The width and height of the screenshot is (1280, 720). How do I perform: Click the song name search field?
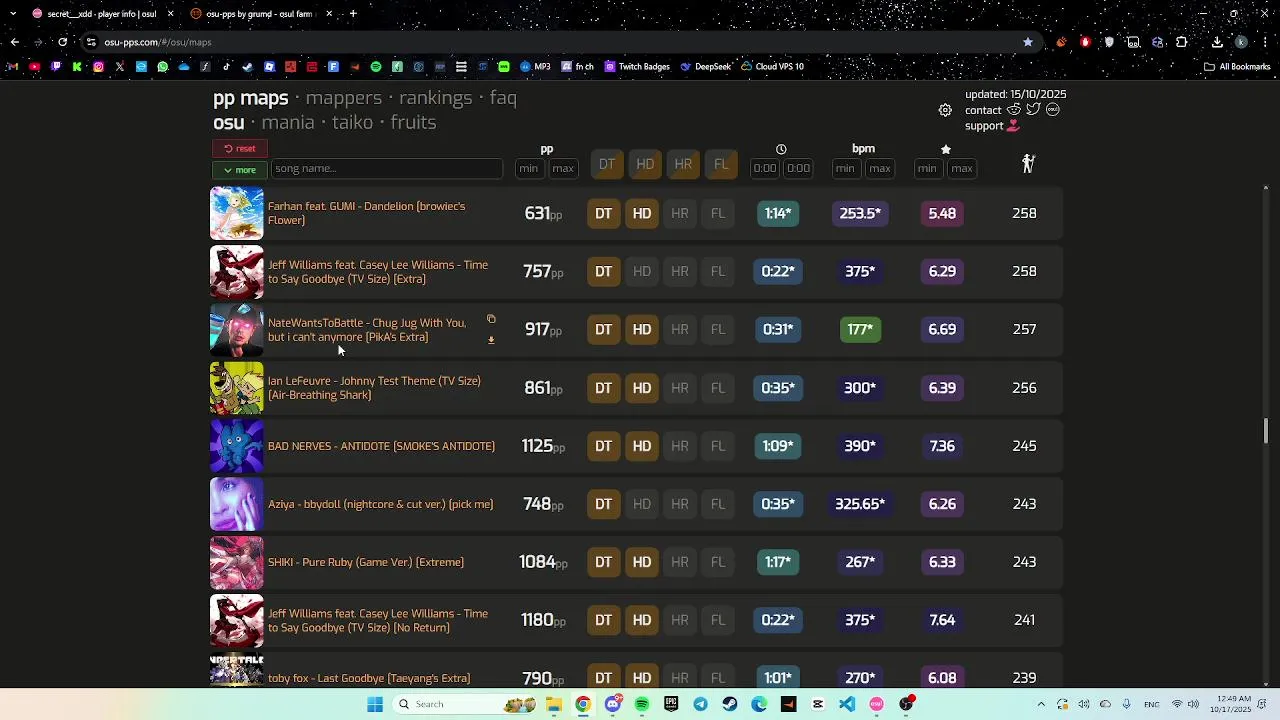click(x=386, y=169)
